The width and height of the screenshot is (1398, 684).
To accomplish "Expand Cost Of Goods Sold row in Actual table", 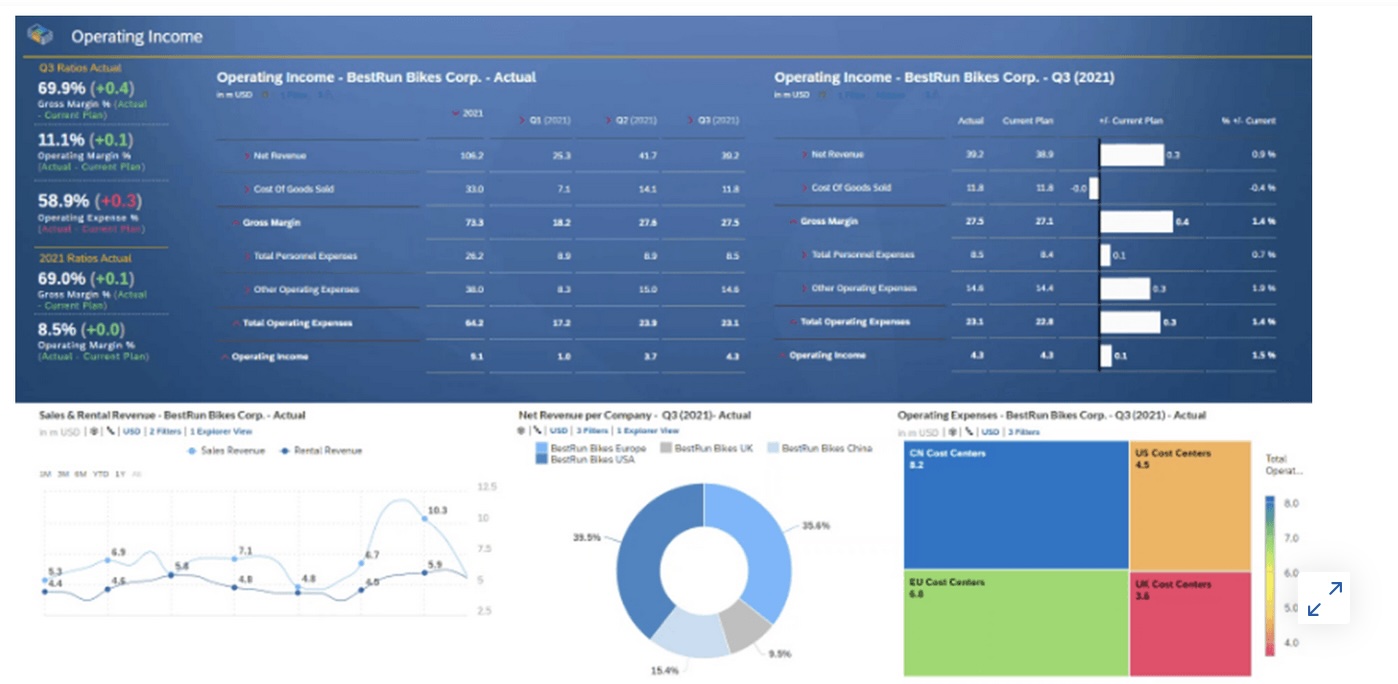I will tap(247, 189).
